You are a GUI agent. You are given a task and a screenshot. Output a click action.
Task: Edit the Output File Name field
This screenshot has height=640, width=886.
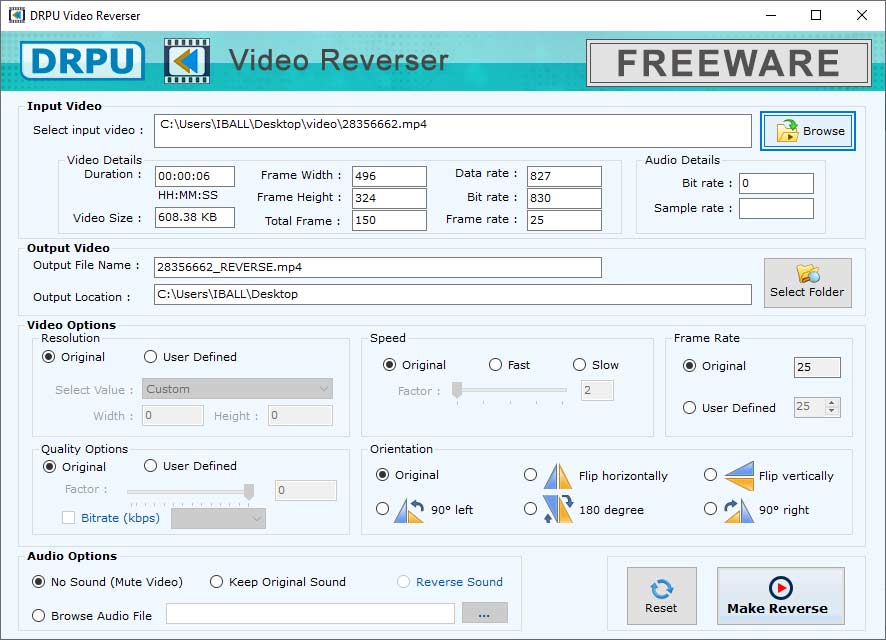pos(377,267)
